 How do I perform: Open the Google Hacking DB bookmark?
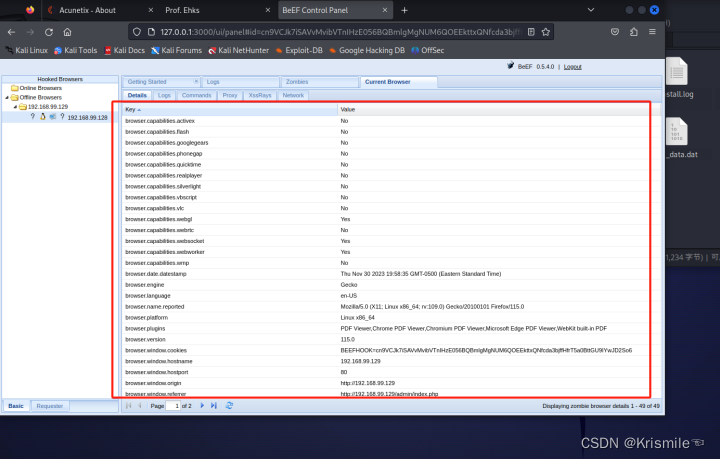(x=367, y=50)
